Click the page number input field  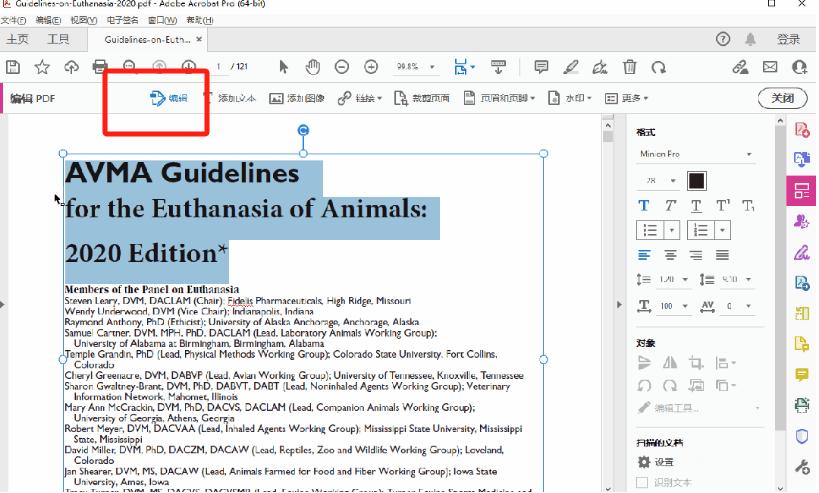coord(218,66)
